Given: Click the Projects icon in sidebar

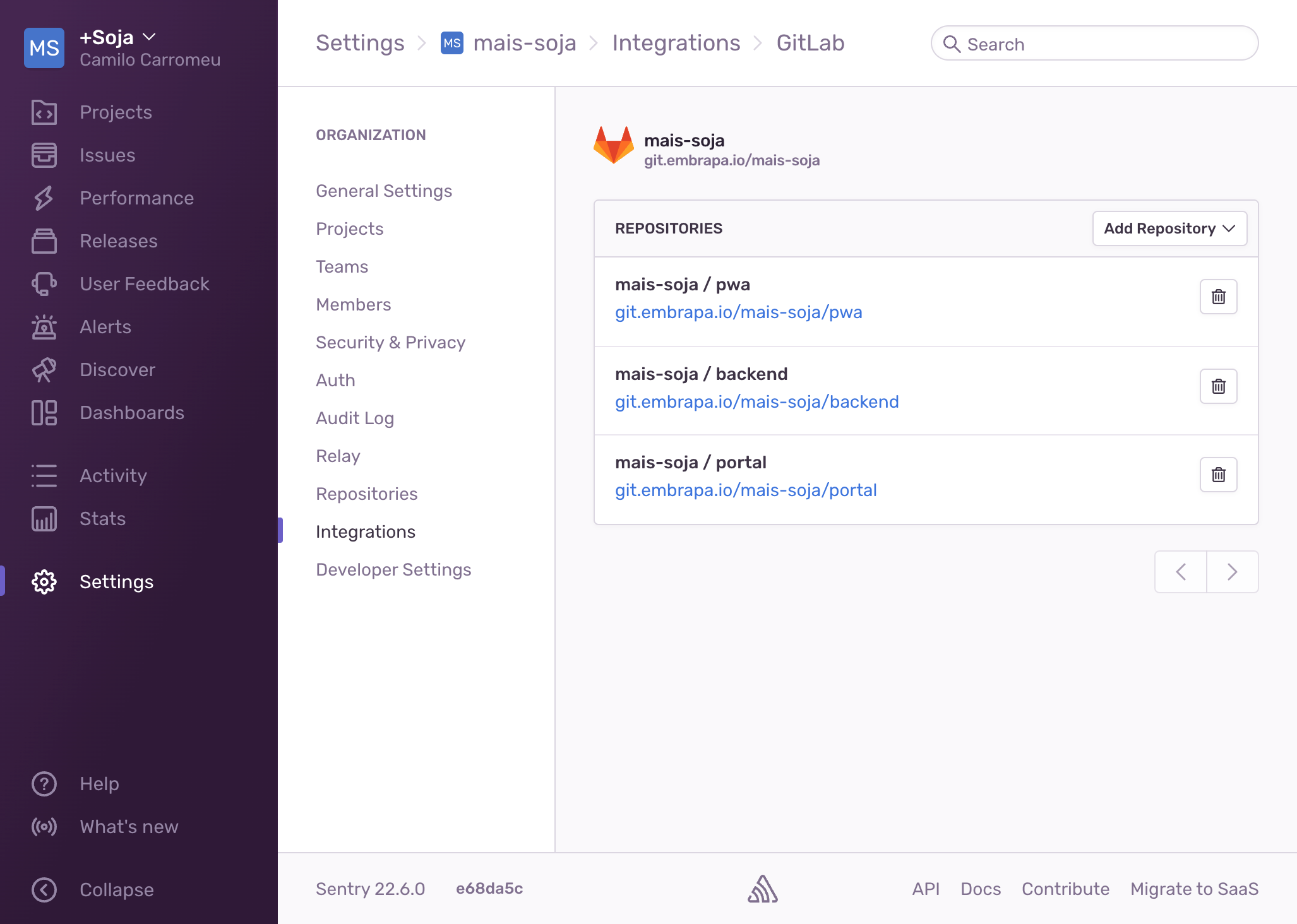Looking at the screenshot, I should pyautogui.click(x=43, y=111).
